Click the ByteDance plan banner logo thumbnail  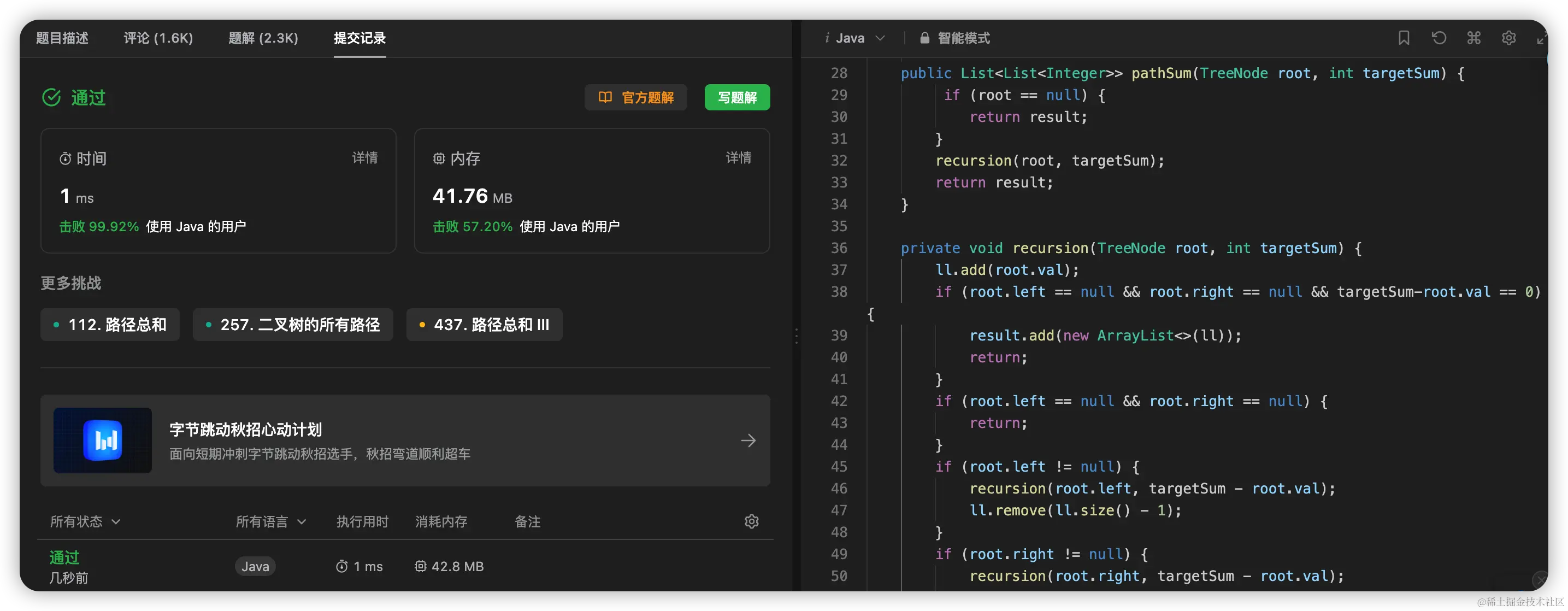click(x=102, y=440)
